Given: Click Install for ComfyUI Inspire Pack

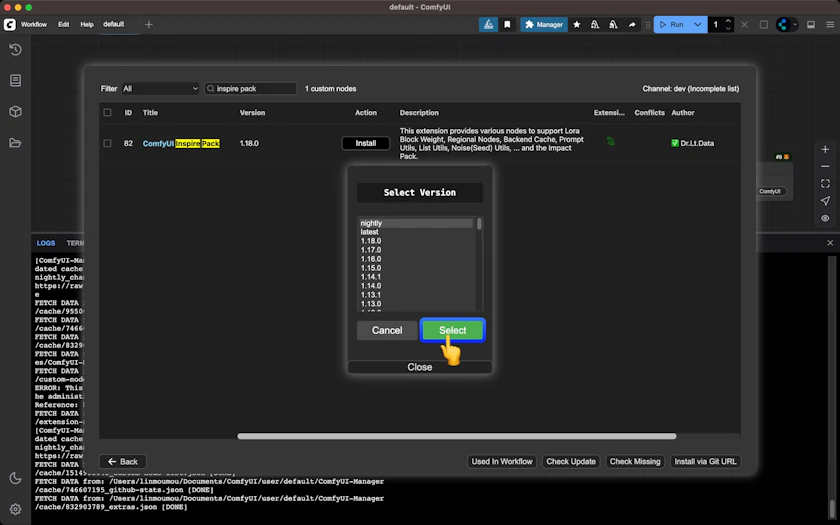Looking at the screenshot, I should click(x=365, y=143).
